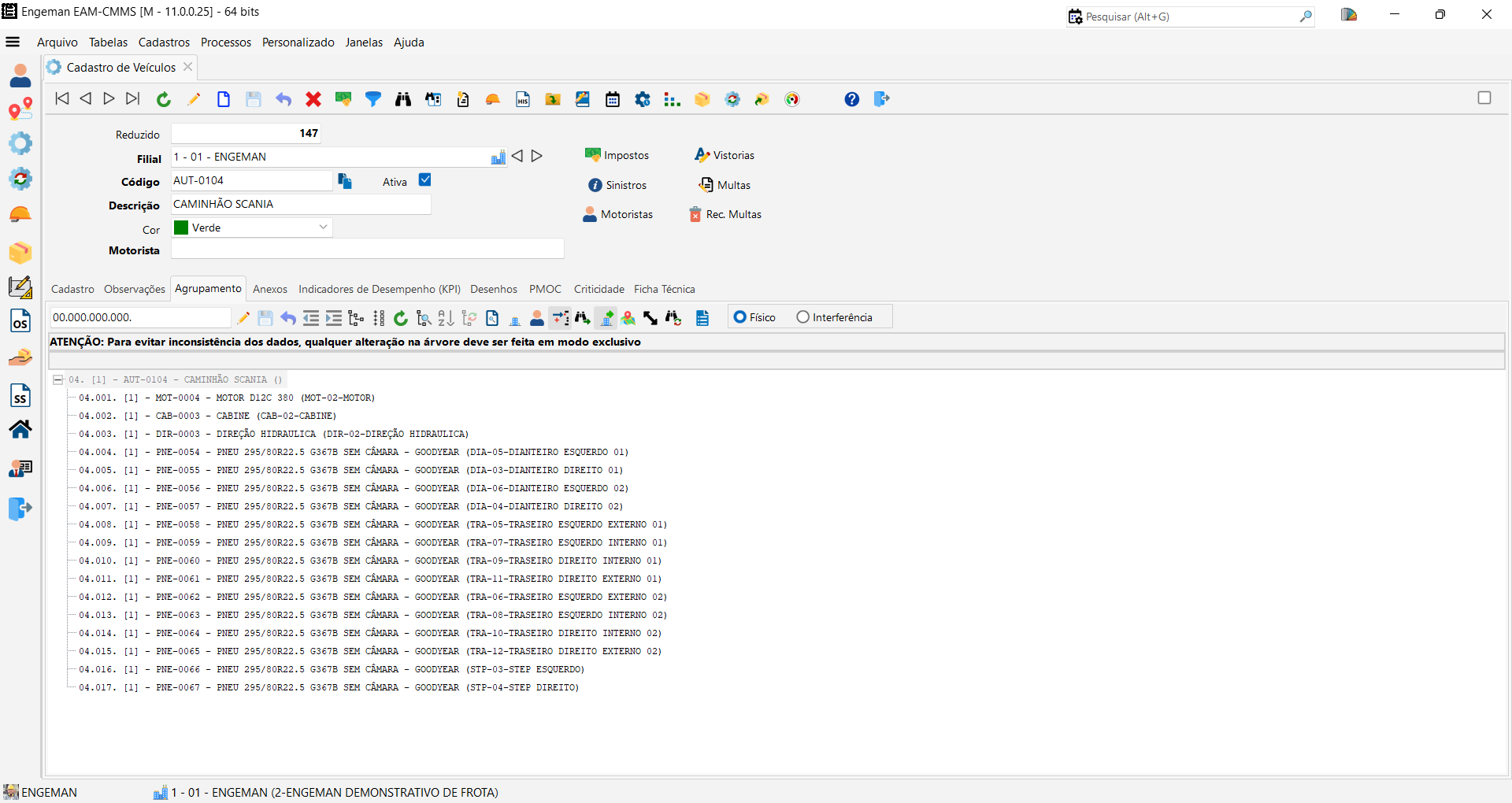1512x803 pixels.
Task: Open the calendar icon in main toolbar
Action: coord(613,99)
